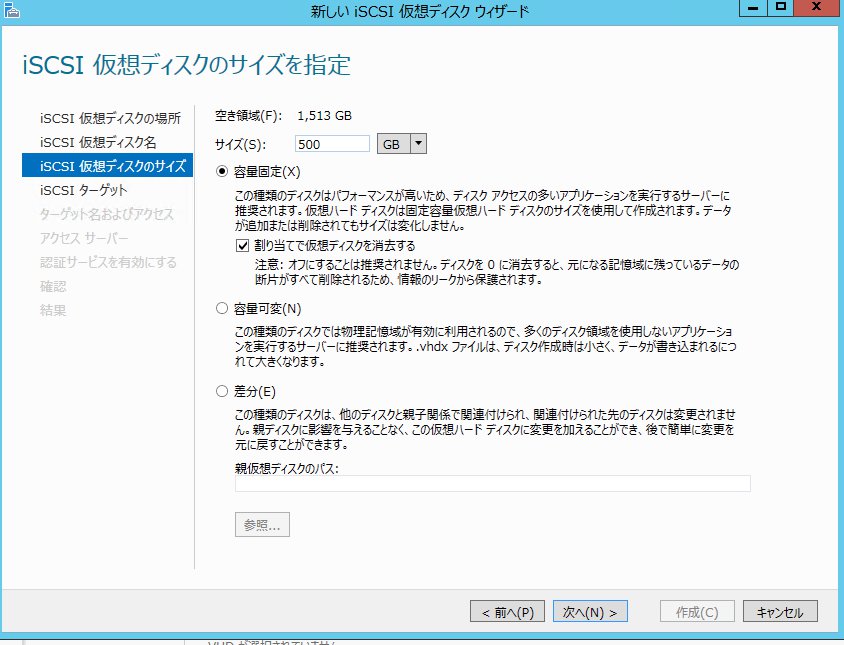This screenshot has width=844, height=645.
Task: Click the wizard icon in the title bar
Action: pyautogui.click(x=12, y=10)
